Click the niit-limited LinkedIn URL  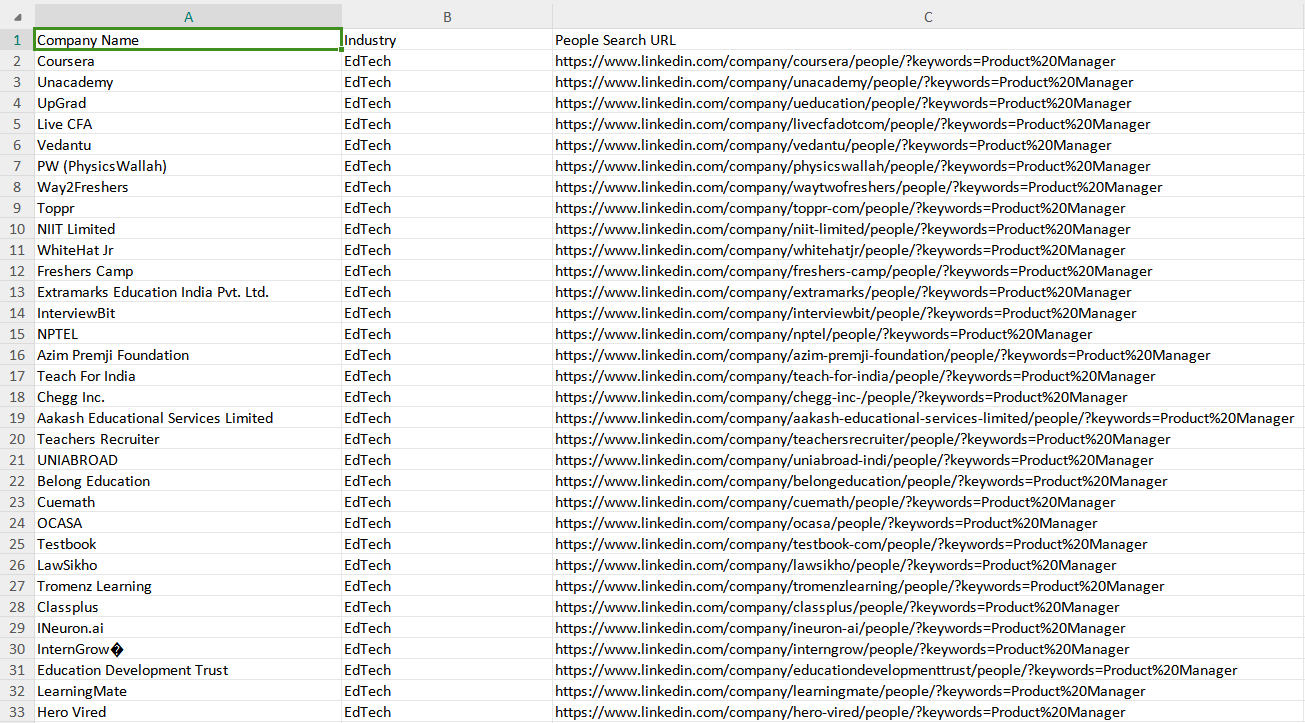843,229
